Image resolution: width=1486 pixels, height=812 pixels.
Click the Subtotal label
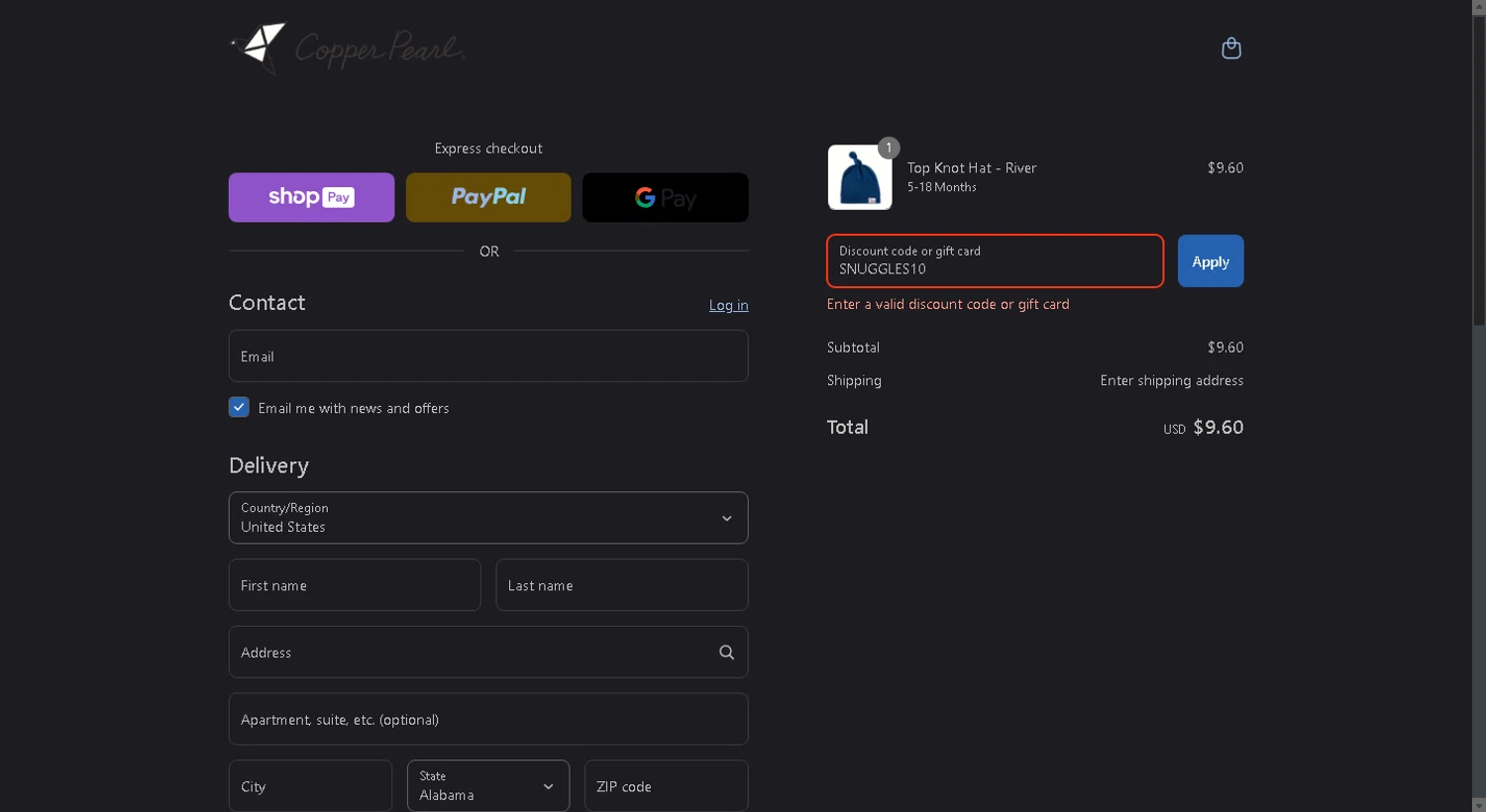tap(853, 348)
